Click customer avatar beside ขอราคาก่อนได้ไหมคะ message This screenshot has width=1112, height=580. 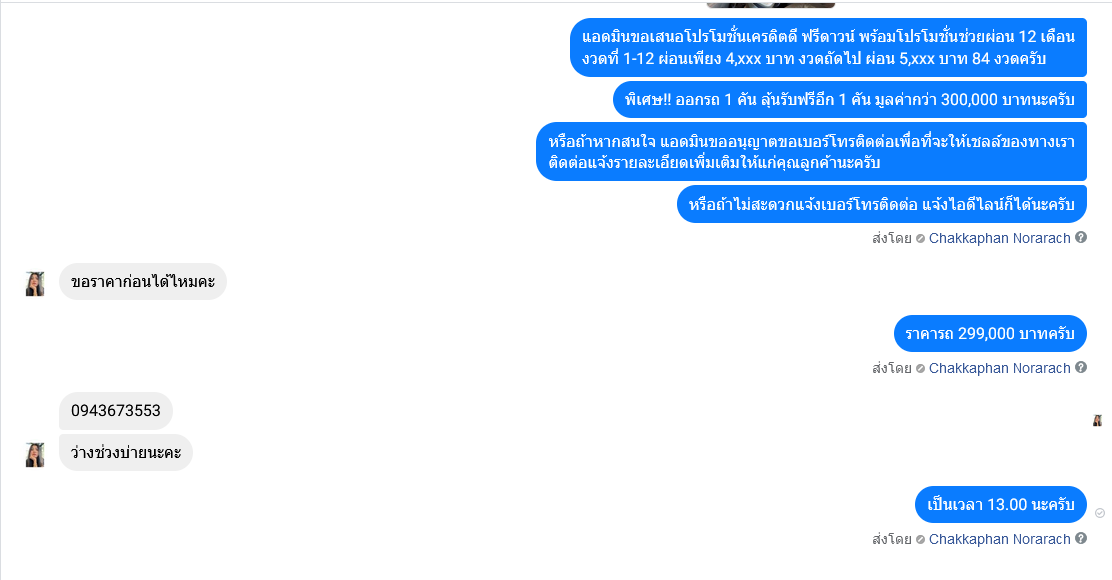[35, 284]
